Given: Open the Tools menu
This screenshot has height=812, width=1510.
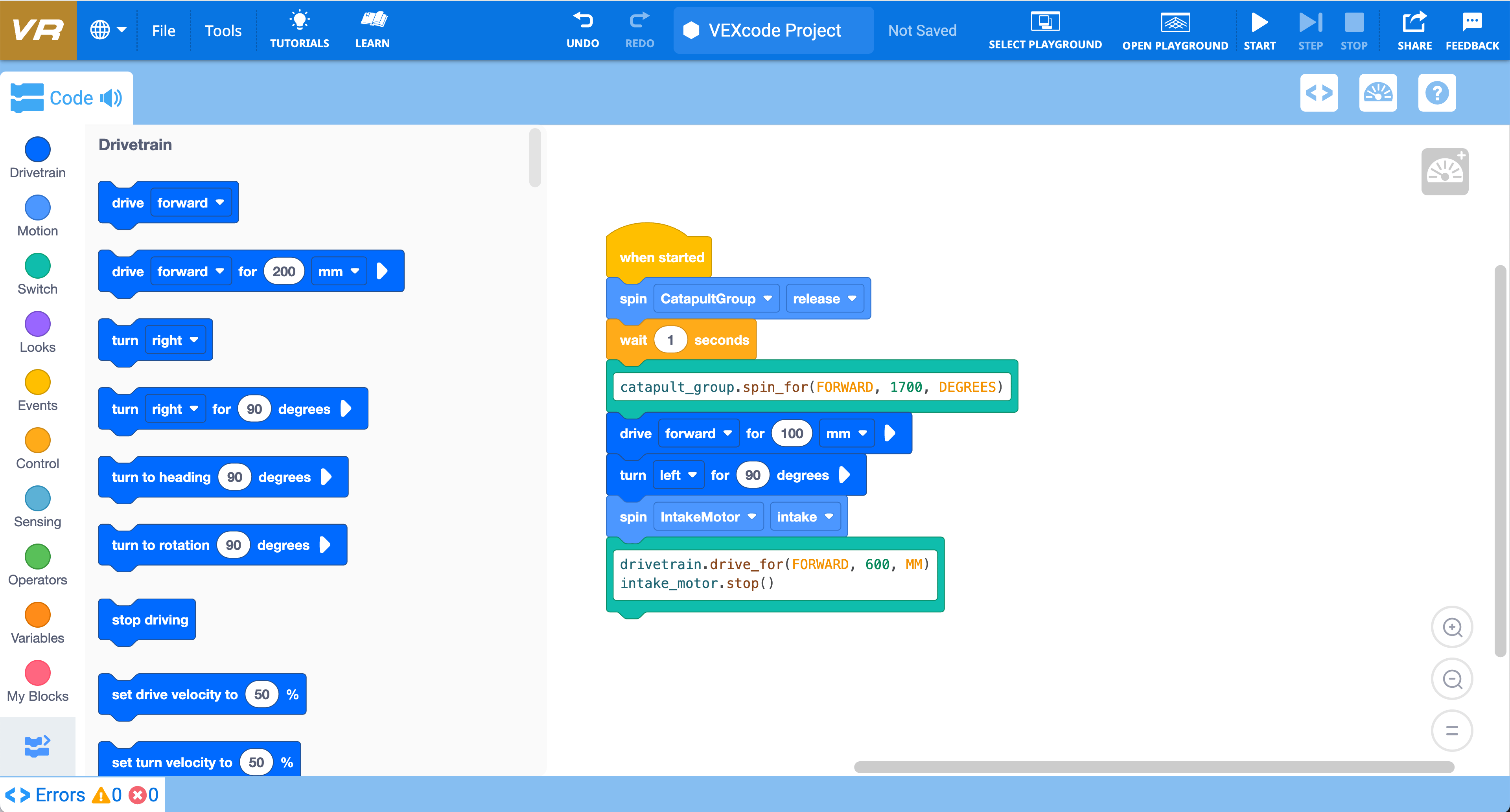Looking at the screenshot, I should (223, 31).
